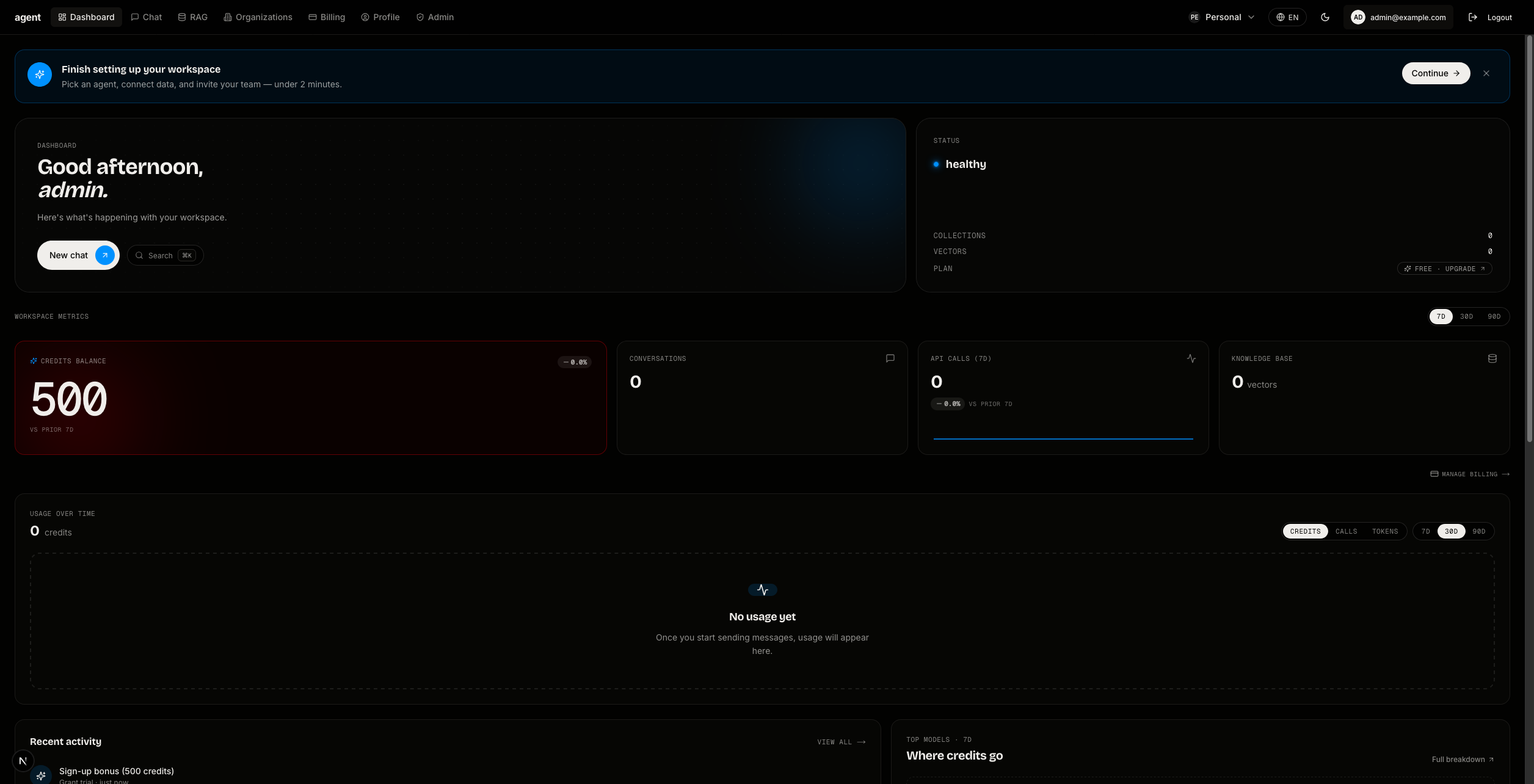Select 7D in workspace metrics range
The height and width of the screenshot is (784, 1534).
[1441, 316]
